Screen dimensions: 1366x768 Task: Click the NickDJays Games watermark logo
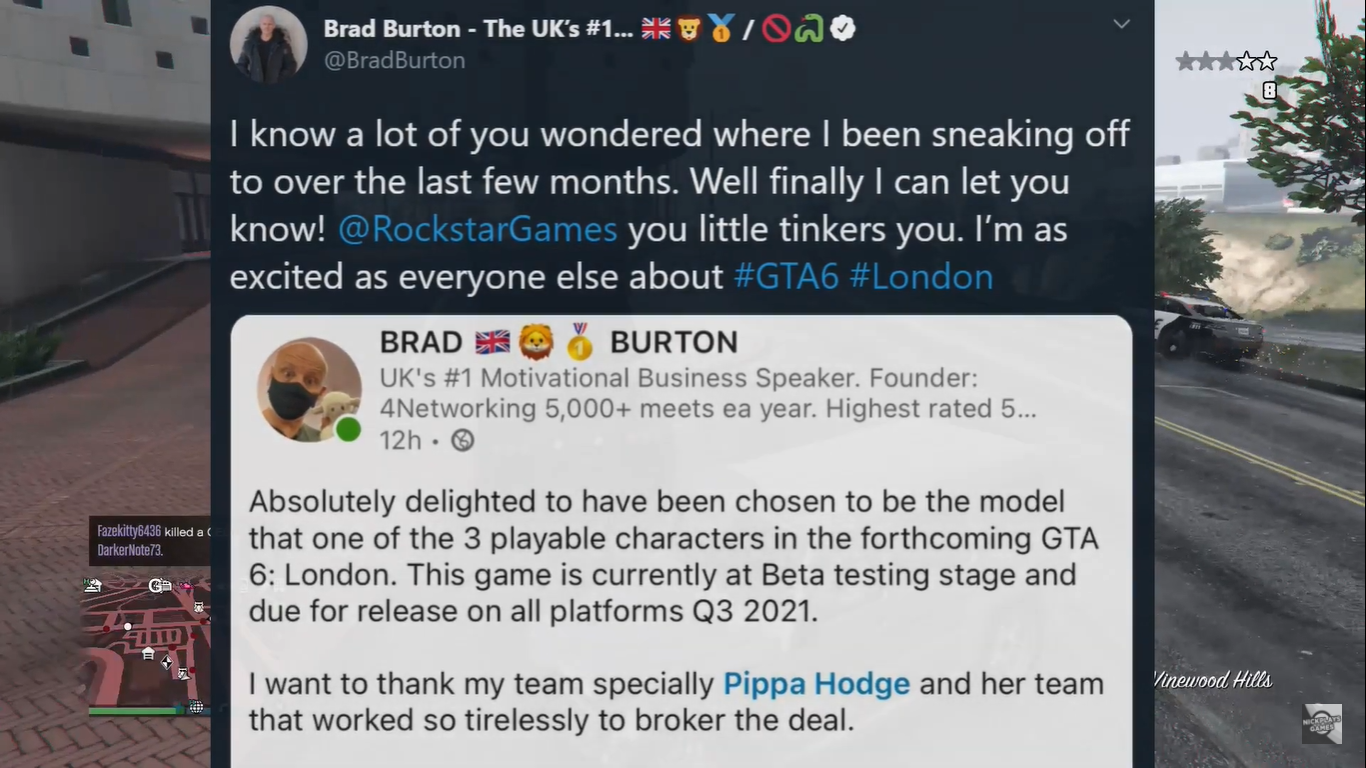coord(1321,722)
